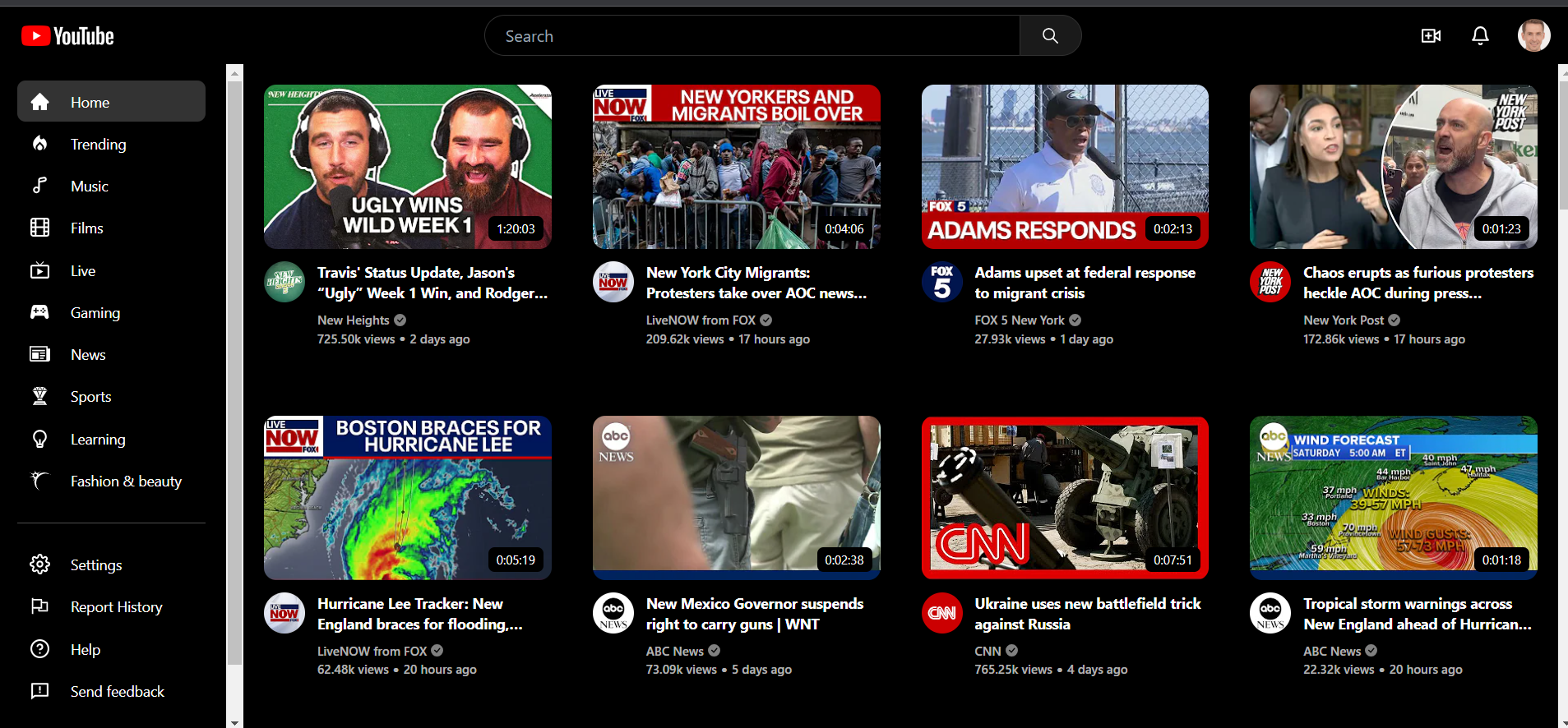Click the YouTube logo
The height and width of the screenshot is (728, 1568).
pyautogui.click(x=67, y=36)
